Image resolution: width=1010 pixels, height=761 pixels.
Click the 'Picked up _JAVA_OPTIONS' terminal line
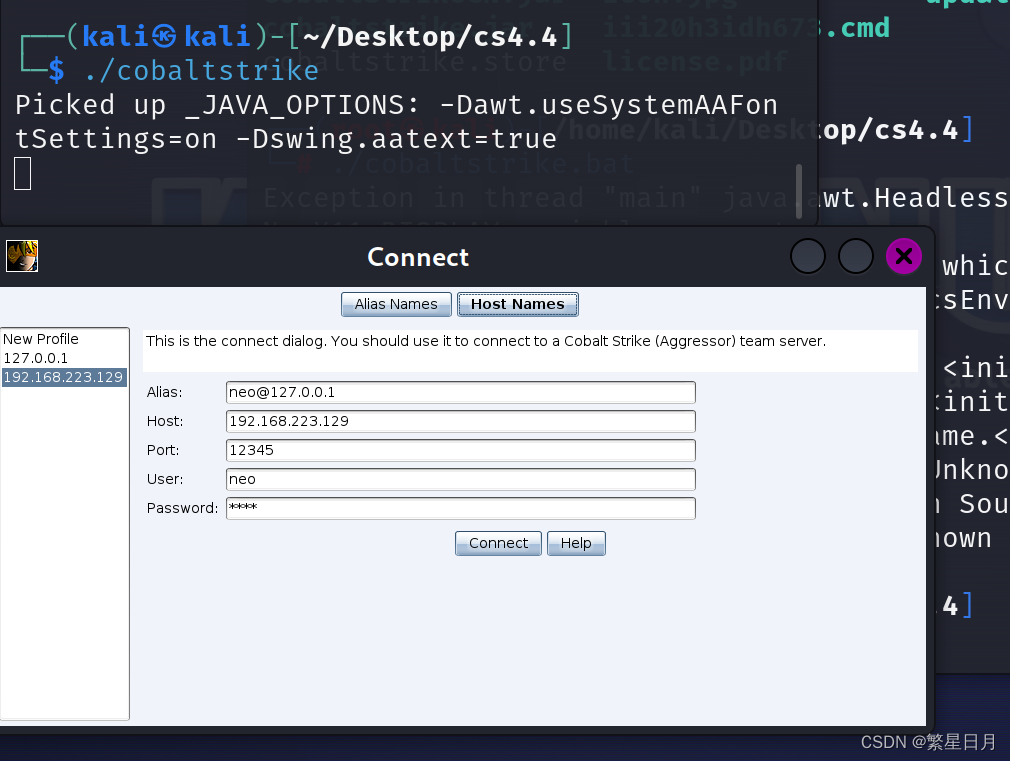[x=396, y=105]
